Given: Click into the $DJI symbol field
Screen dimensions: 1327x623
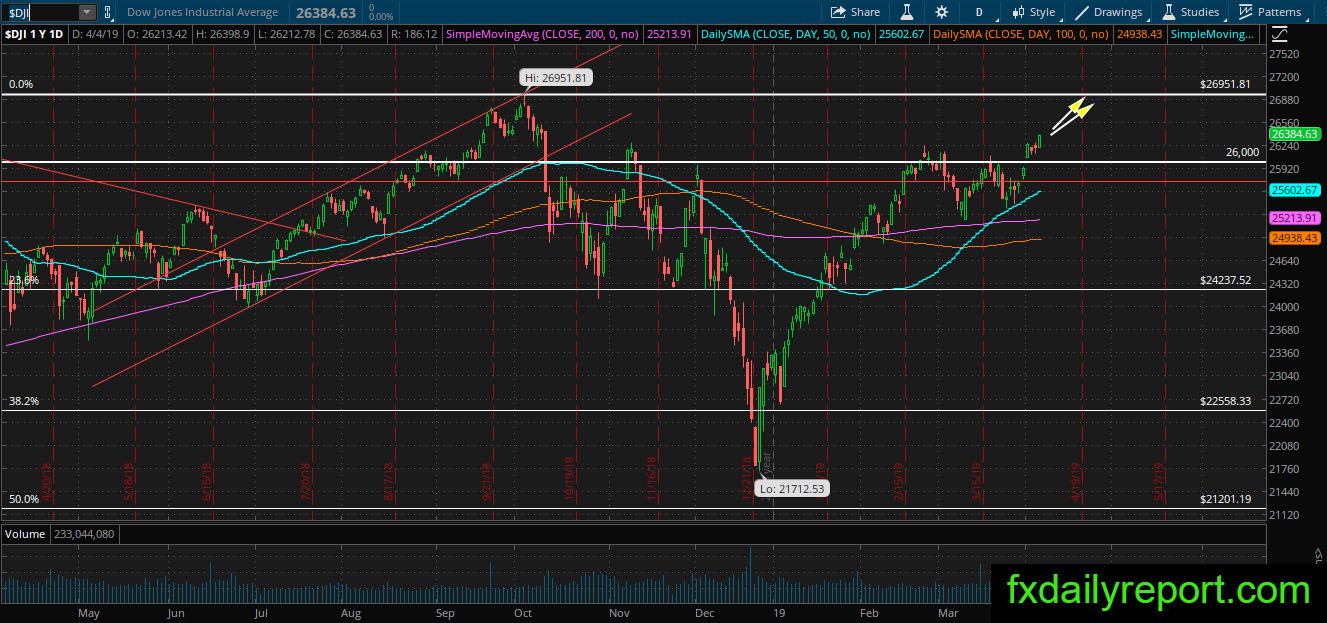Looking at the screenshot, I should pyautogui.click(x=40, y=12).
